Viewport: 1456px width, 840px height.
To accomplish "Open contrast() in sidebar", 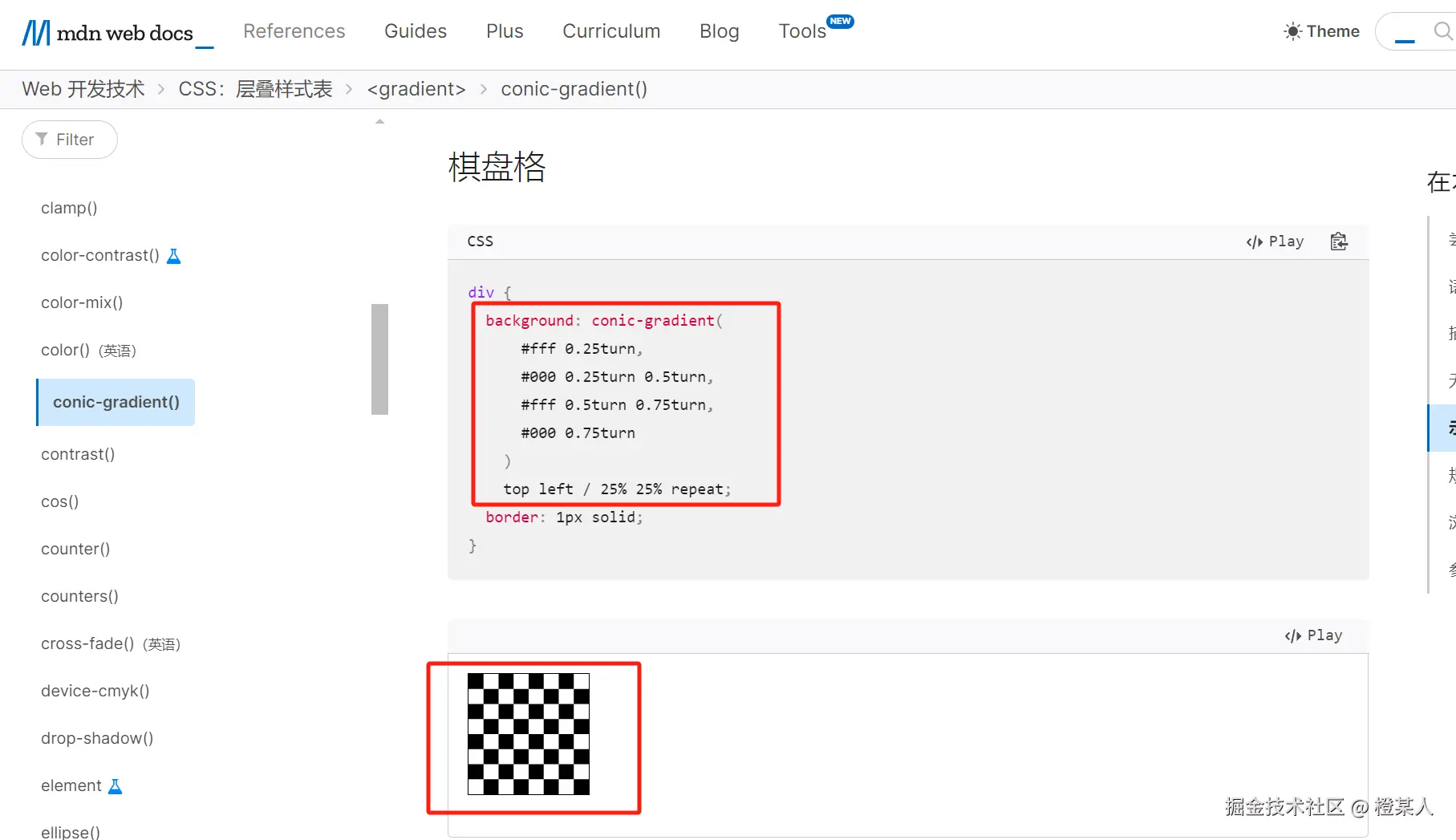I will (x=78, y=454).
